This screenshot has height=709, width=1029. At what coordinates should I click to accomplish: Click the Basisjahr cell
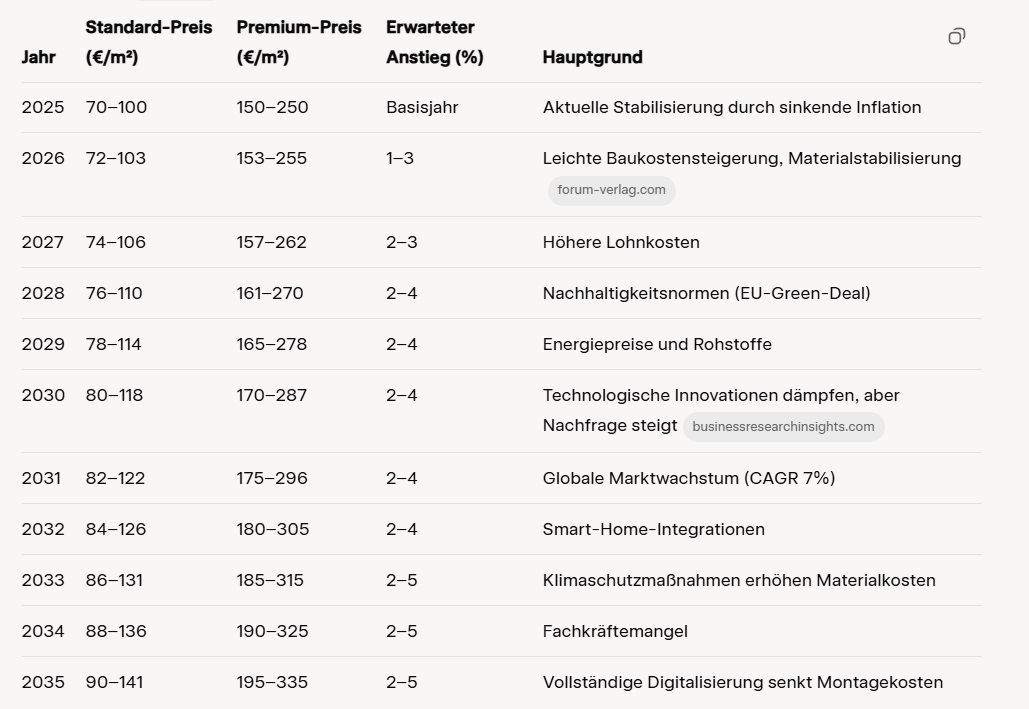pos(422,108)
